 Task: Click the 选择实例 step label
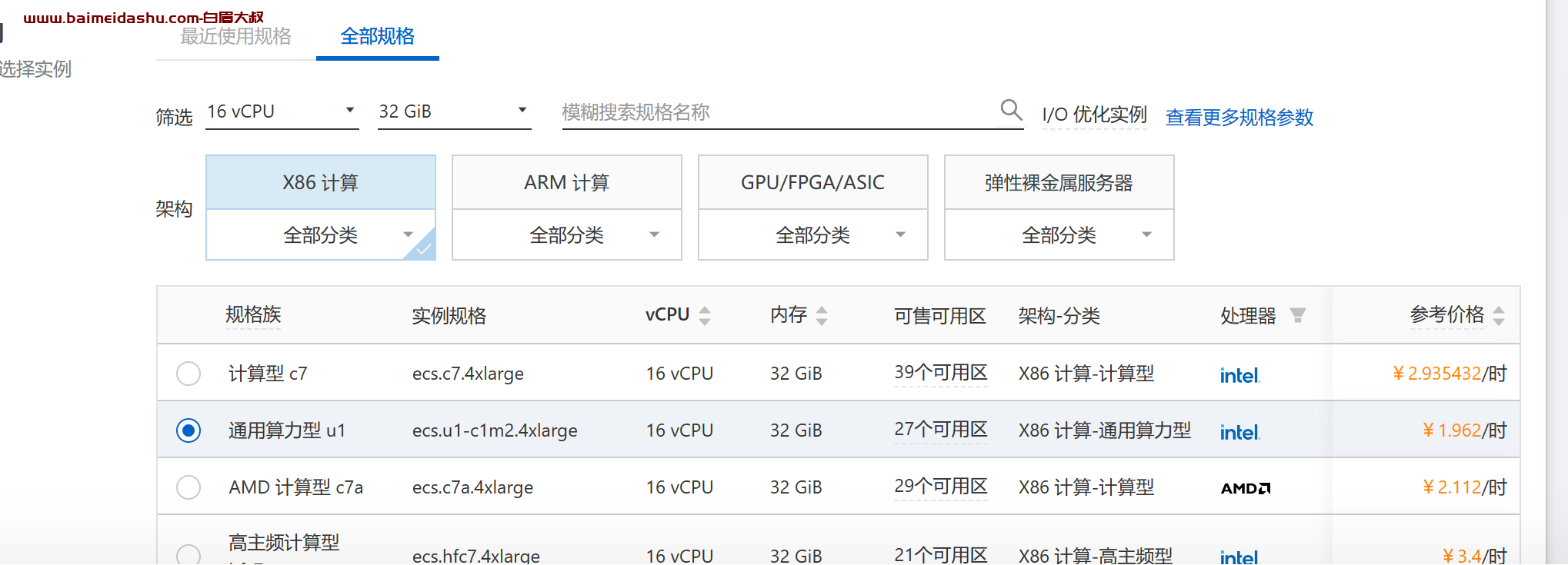click(35, 69)
